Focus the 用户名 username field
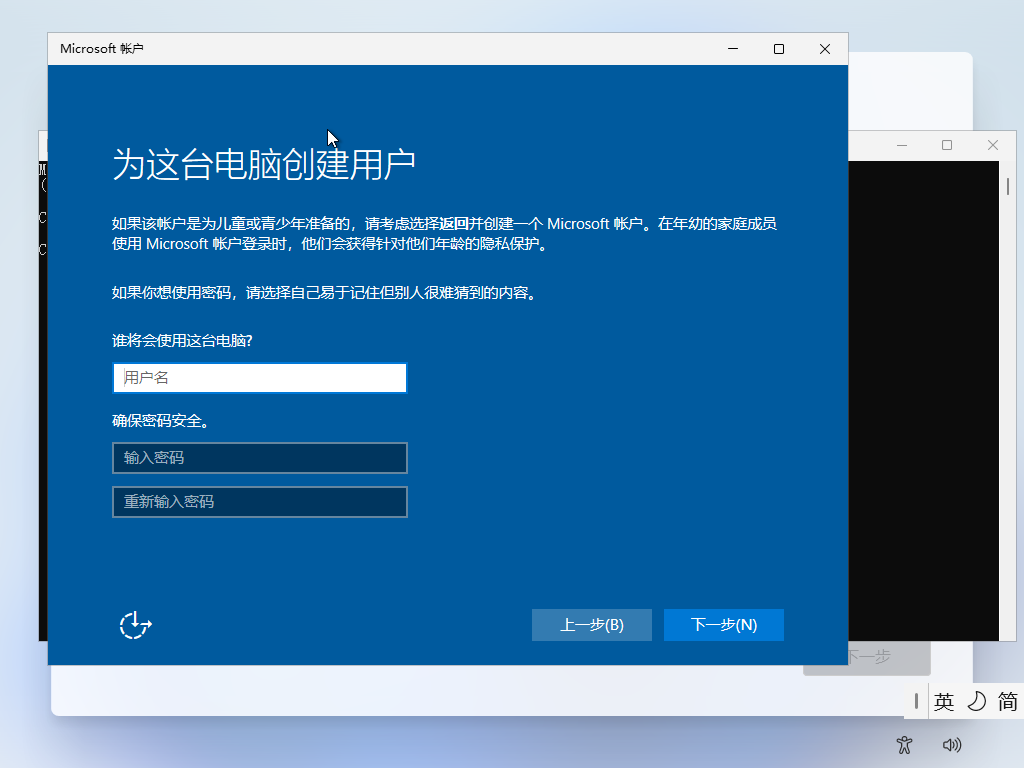The height and width of the screenshot is (768, 1024). (260, 378)
